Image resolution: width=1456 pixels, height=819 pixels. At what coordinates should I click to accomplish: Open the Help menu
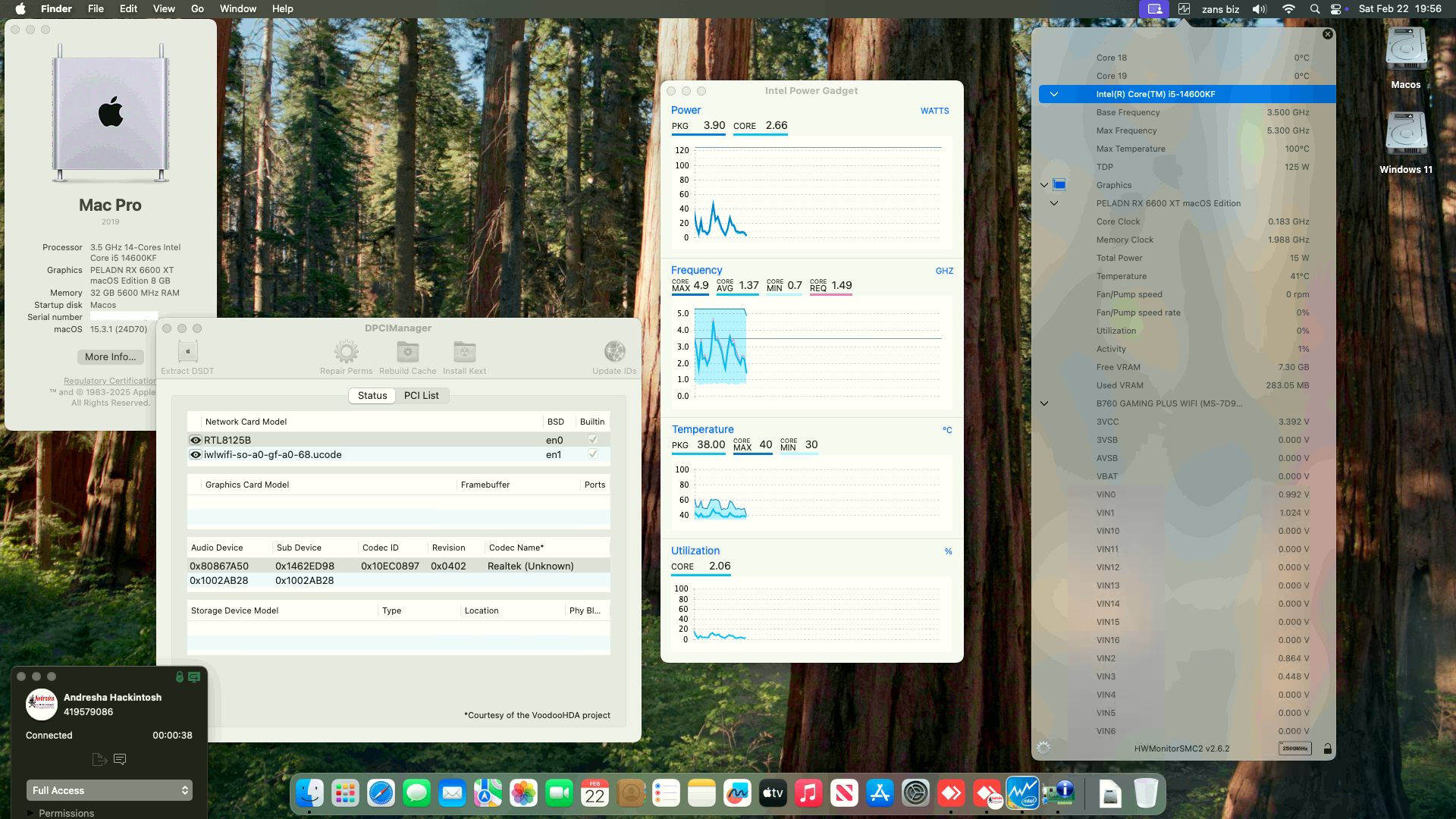282,9
